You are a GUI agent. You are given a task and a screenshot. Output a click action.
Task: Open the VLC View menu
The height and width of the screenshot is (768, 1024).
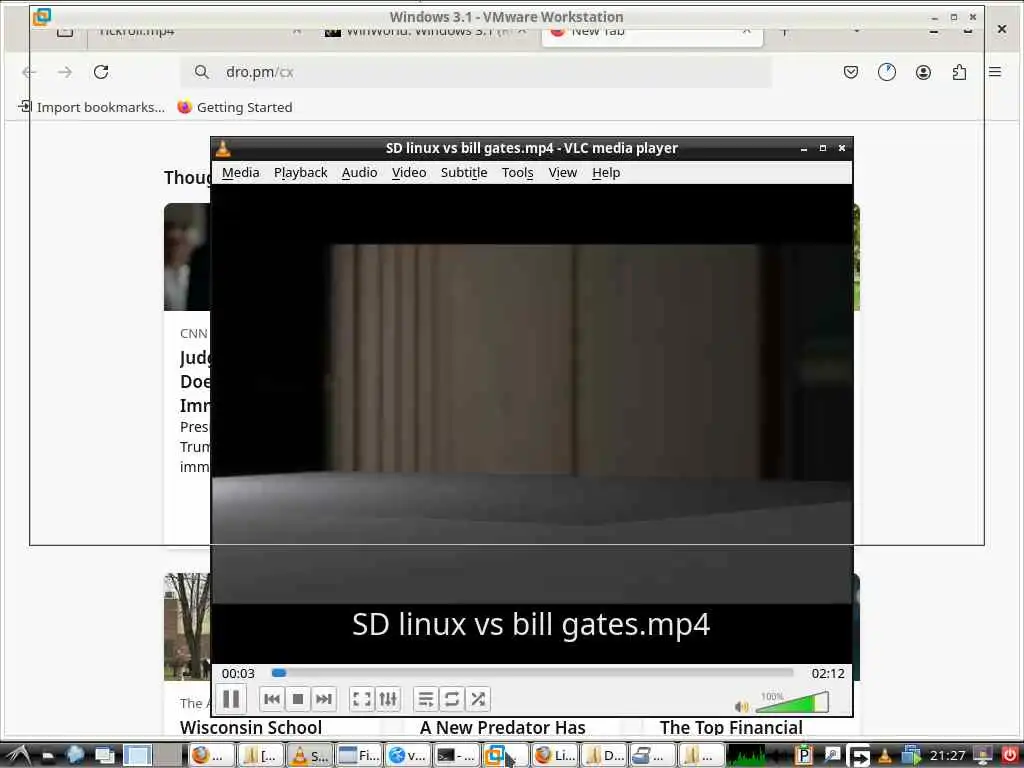(562, 172)
